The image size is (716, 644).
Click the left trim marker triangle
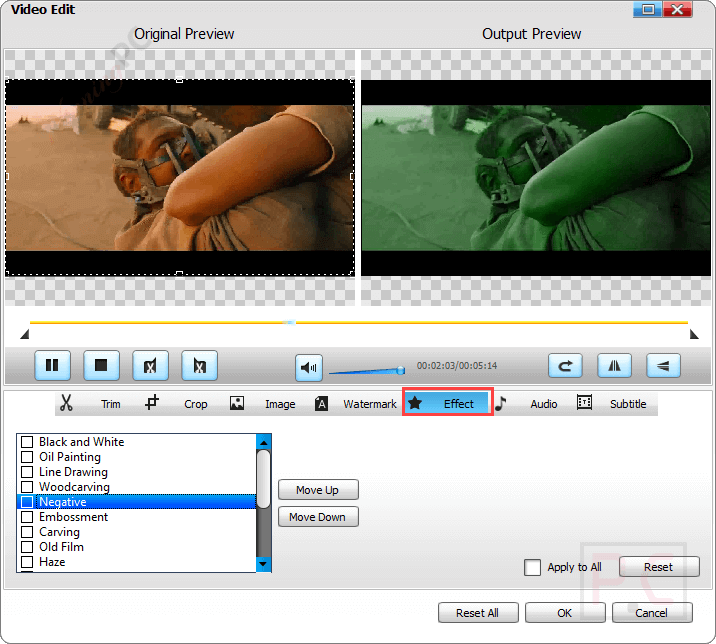click(x=25, y=334)
